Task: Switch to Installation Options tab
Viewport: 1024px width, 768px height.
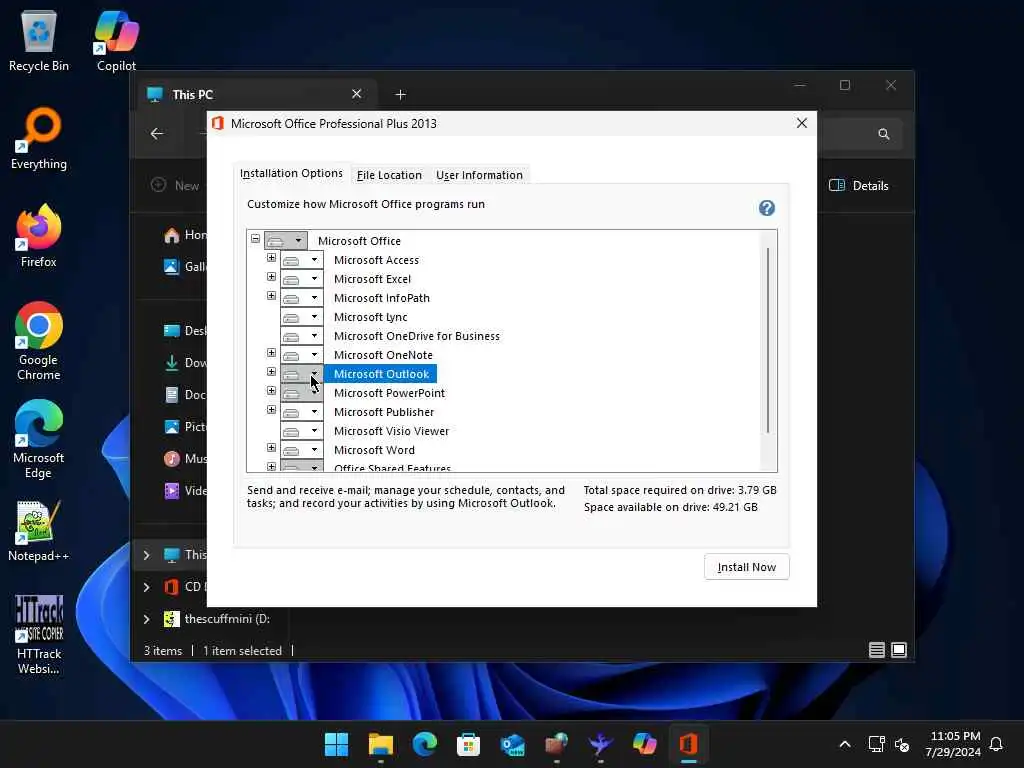Action: tap(291, 173)
